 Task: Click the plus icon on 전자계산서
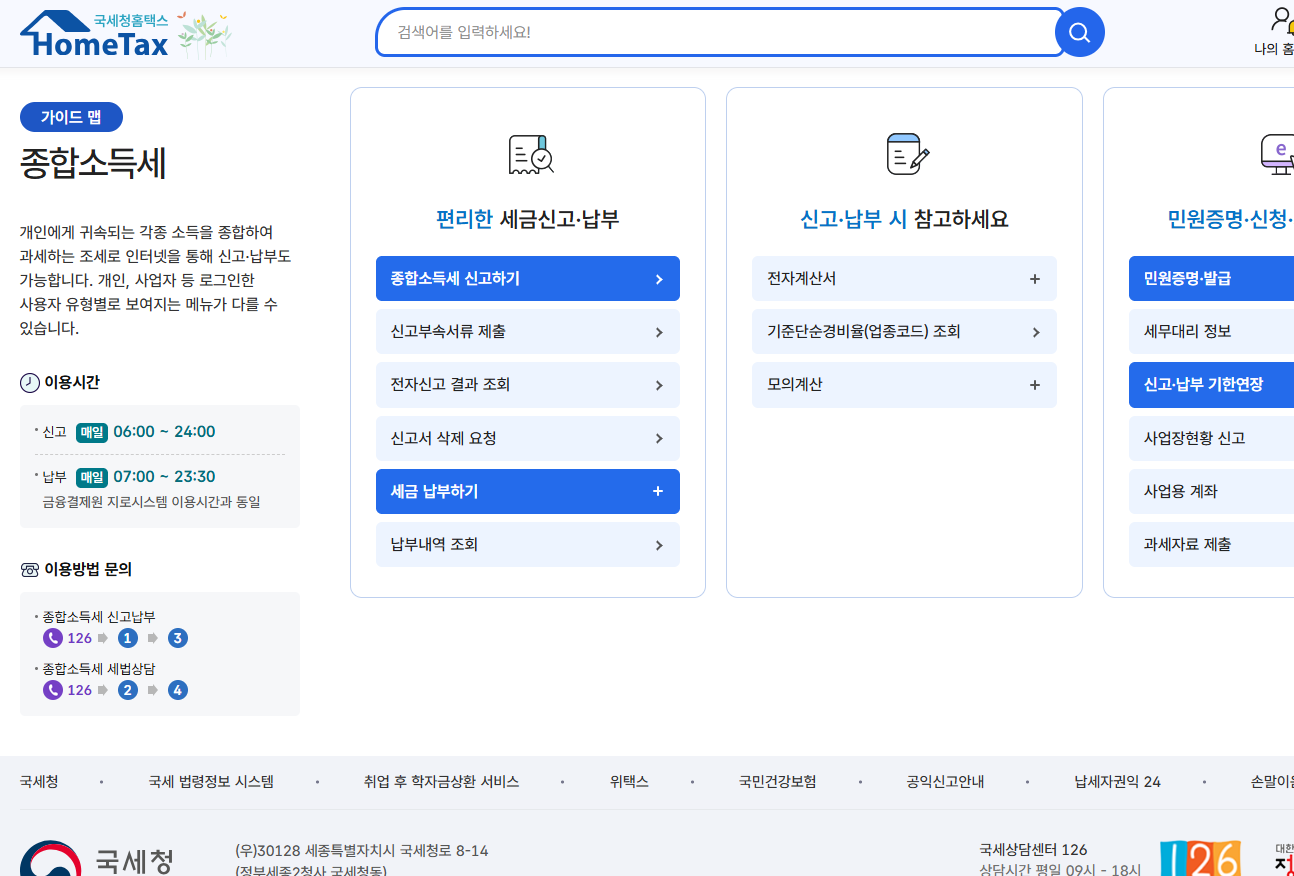click(x=1035, y=279)
